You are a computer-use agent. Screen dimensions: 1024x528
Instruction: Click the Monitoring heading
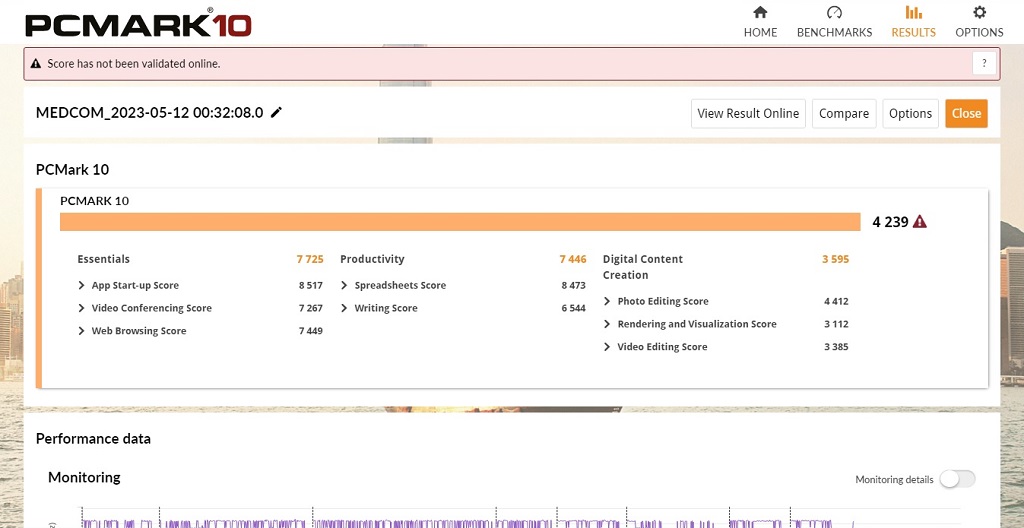(x=84, y=478)
